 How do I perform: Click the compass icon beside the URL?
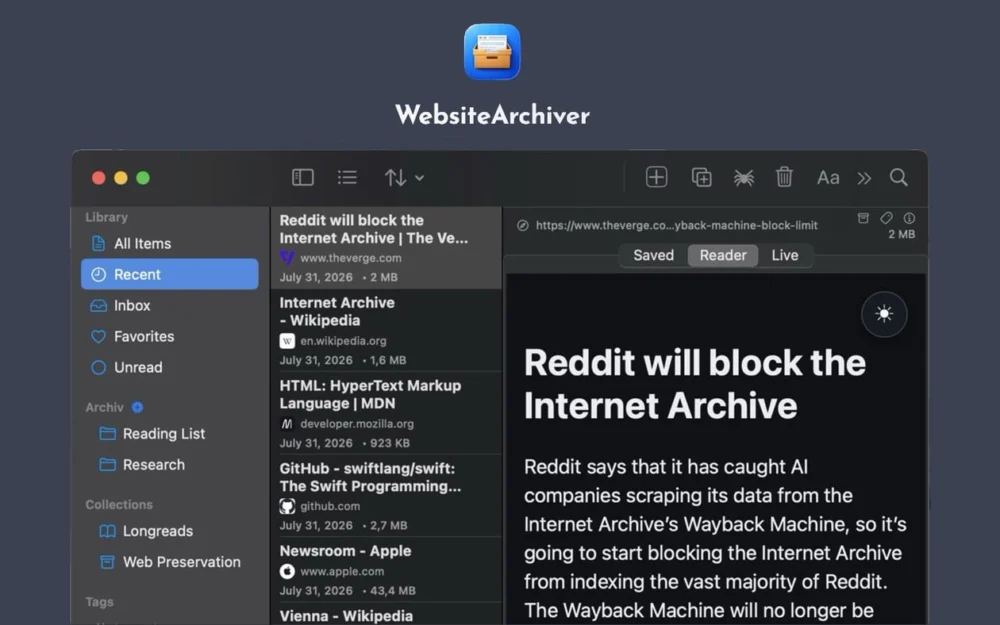(x=522, y=225)
